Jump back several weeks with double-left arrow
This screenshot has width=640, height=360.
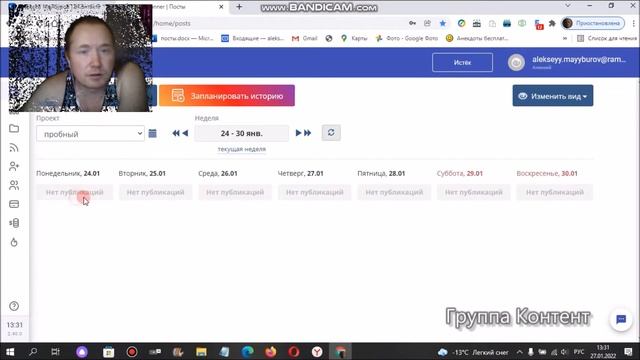(x=176, y=133)
